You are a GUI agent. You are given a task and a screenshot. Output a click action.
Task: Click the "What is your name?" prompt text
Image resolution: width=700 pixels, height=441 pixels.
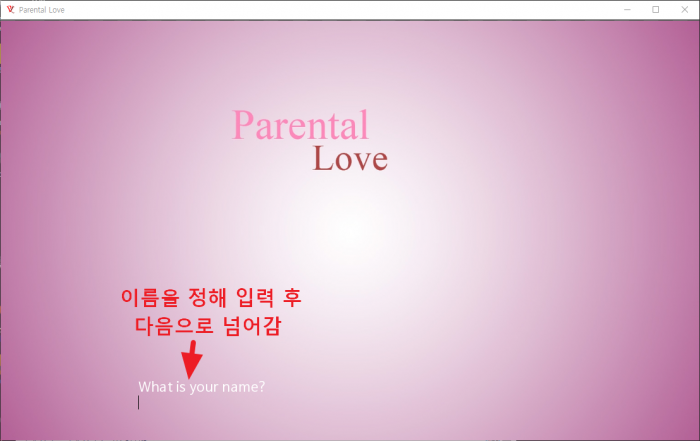pos(201,387)
